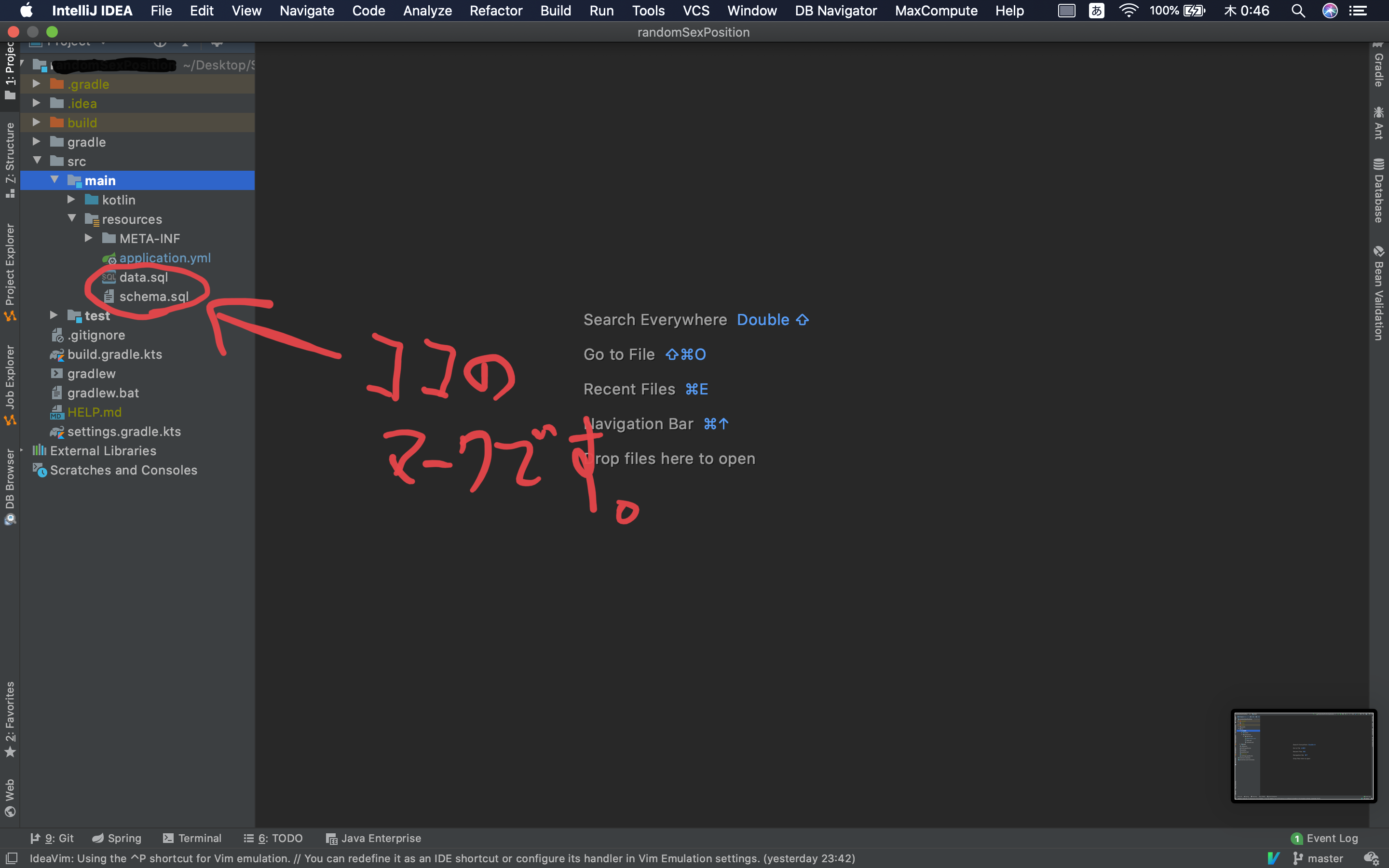Open the Ant tool window
The image size is (1389, 868).
coord(1379,123)
